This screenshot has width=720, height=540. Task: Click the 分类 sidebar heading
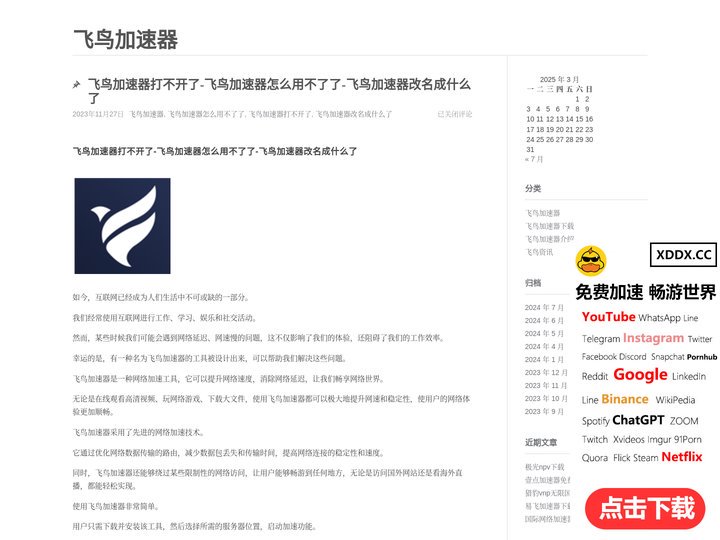tap(533, 188)
